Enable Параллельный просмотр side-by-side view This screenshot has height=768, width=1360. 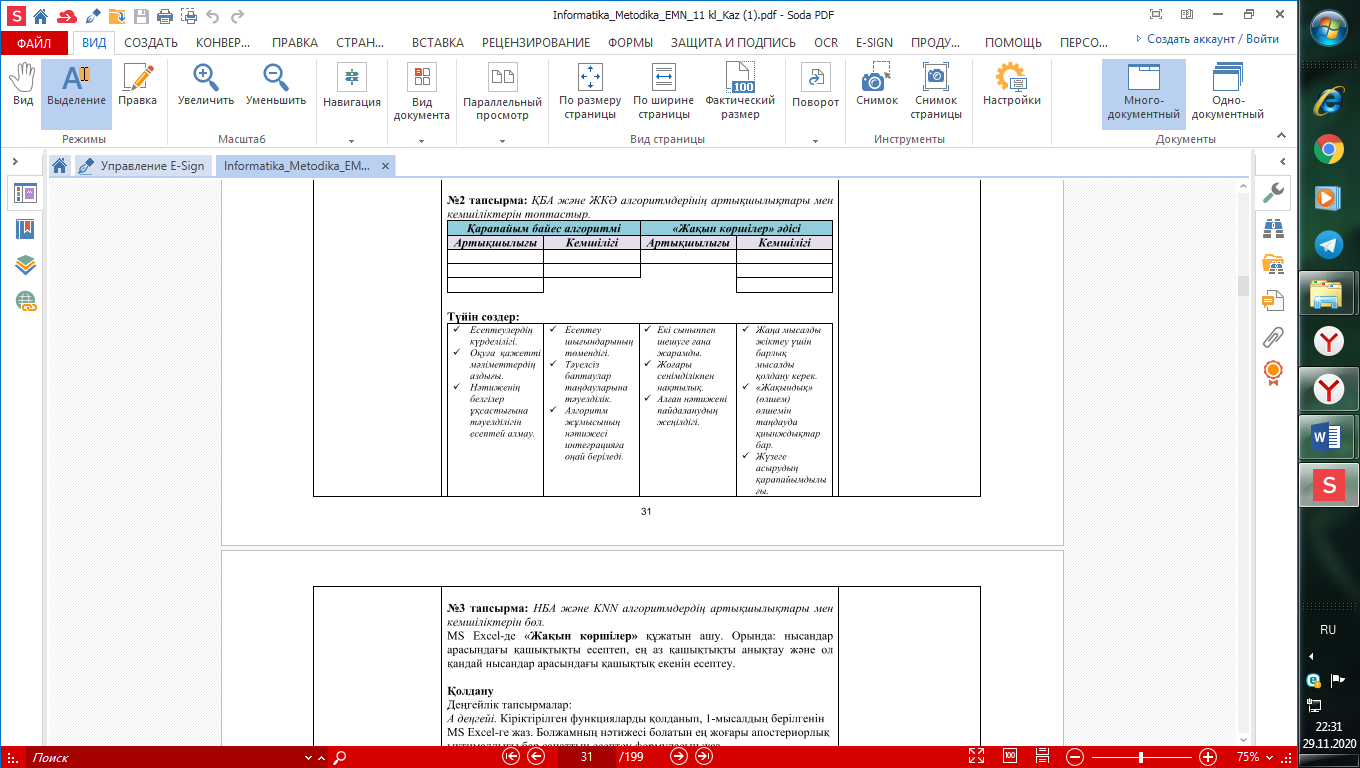point(502,91)
